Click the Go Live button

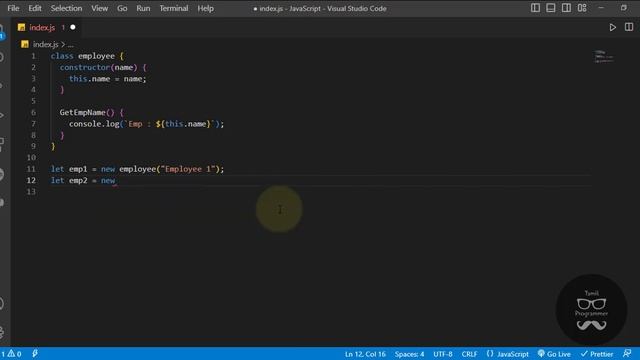click(x=554, y=354)
